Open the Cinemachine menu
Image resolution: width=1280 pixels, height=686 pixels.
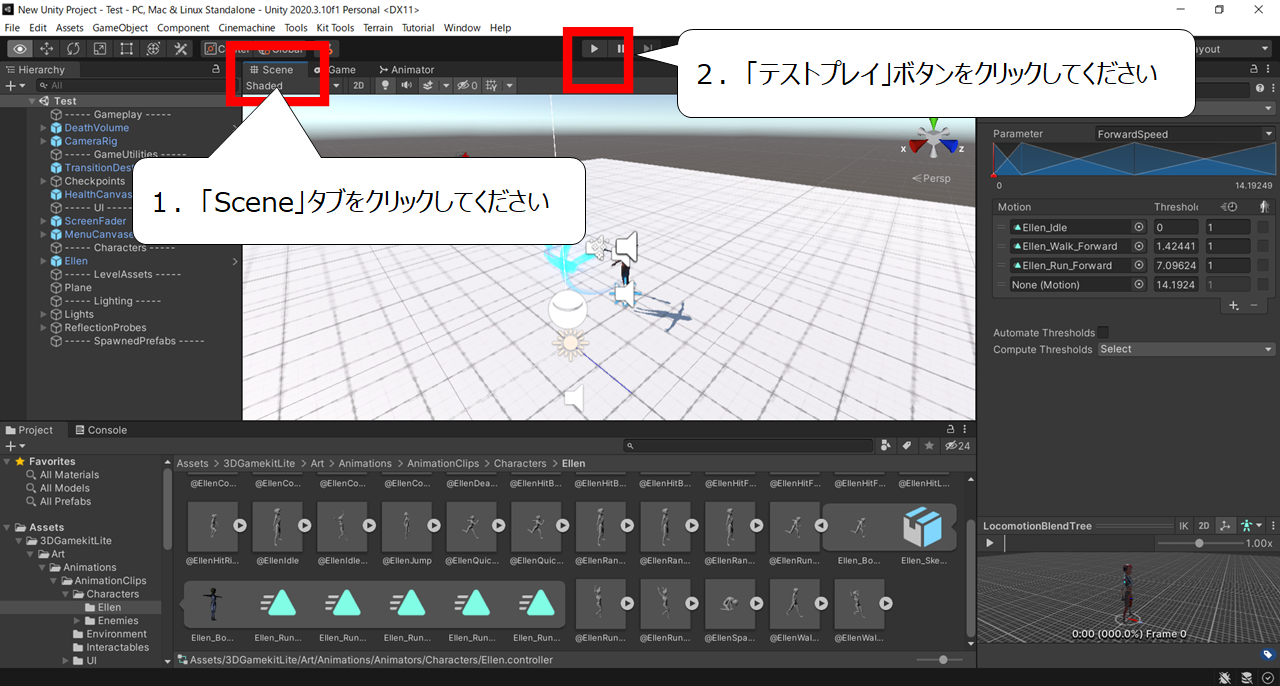point(247,28)
